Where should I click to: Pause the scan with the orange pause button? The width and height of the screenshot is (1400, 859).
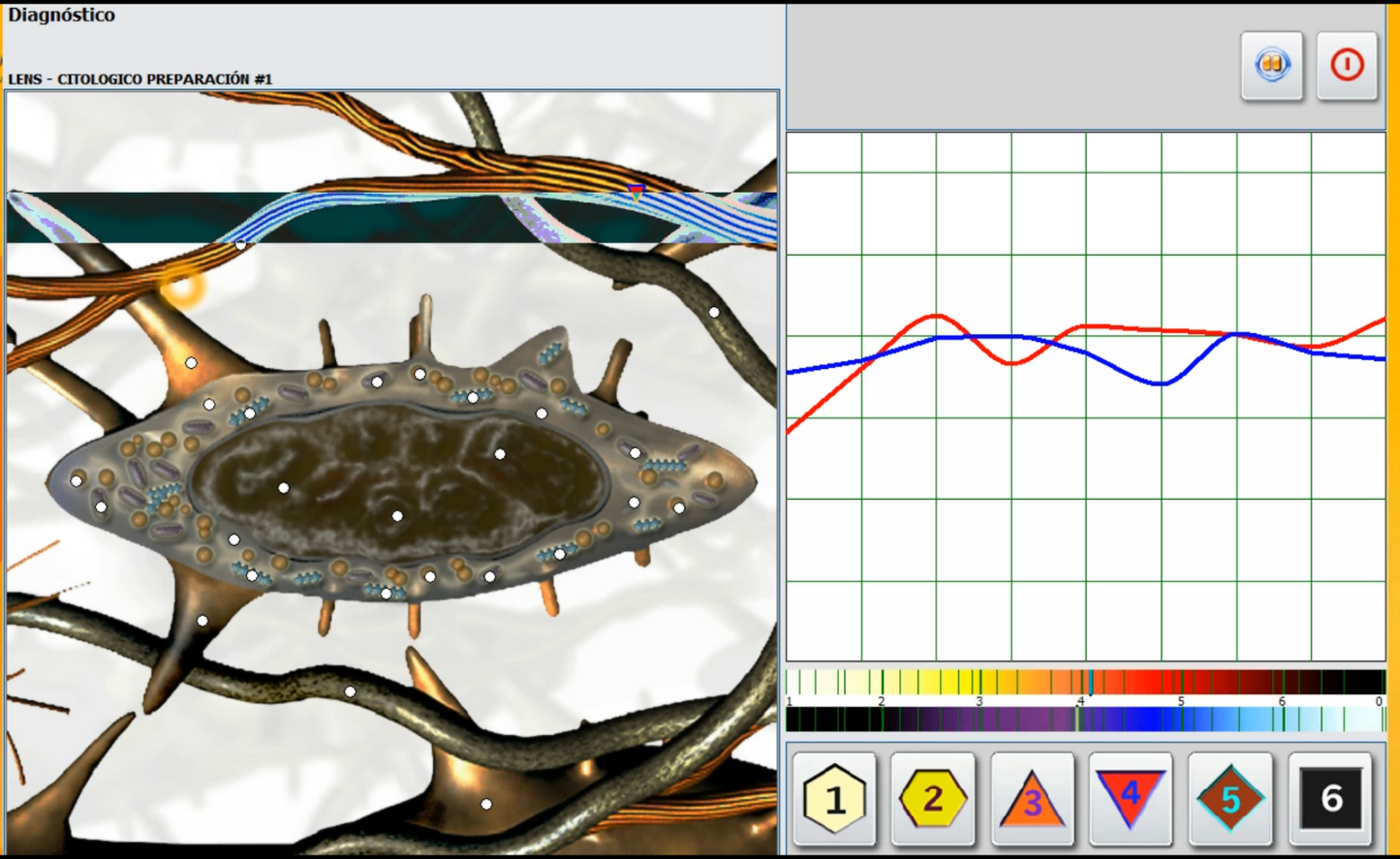tap(1271, 66)
